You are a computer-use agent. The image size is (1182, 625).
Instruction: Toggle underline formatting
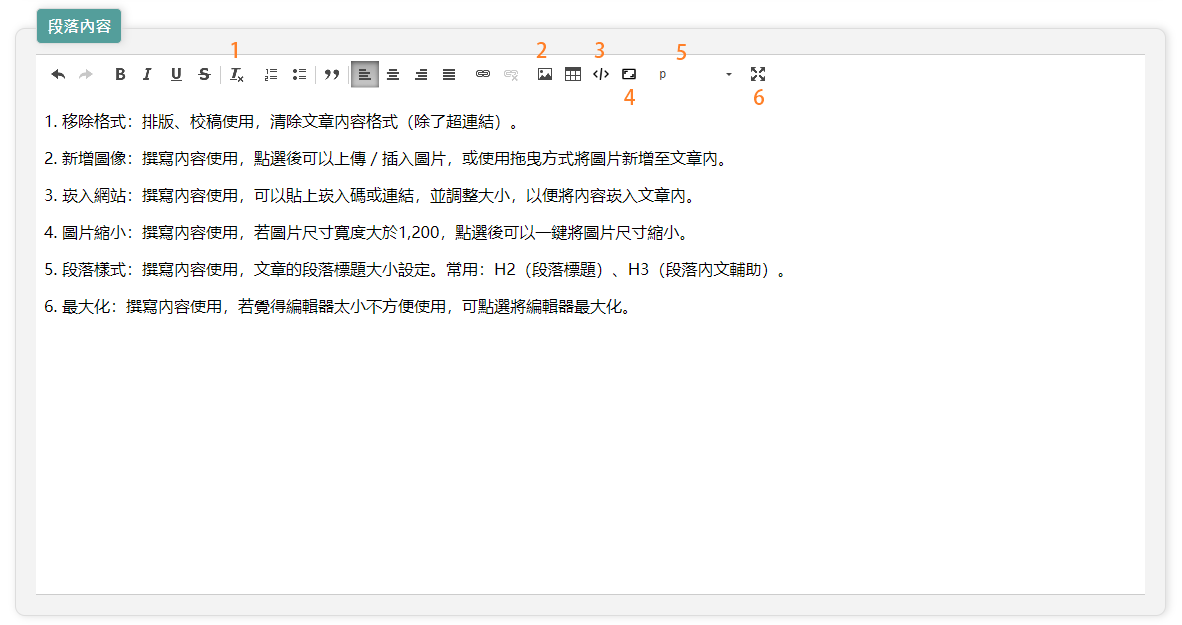pos(176,74)
